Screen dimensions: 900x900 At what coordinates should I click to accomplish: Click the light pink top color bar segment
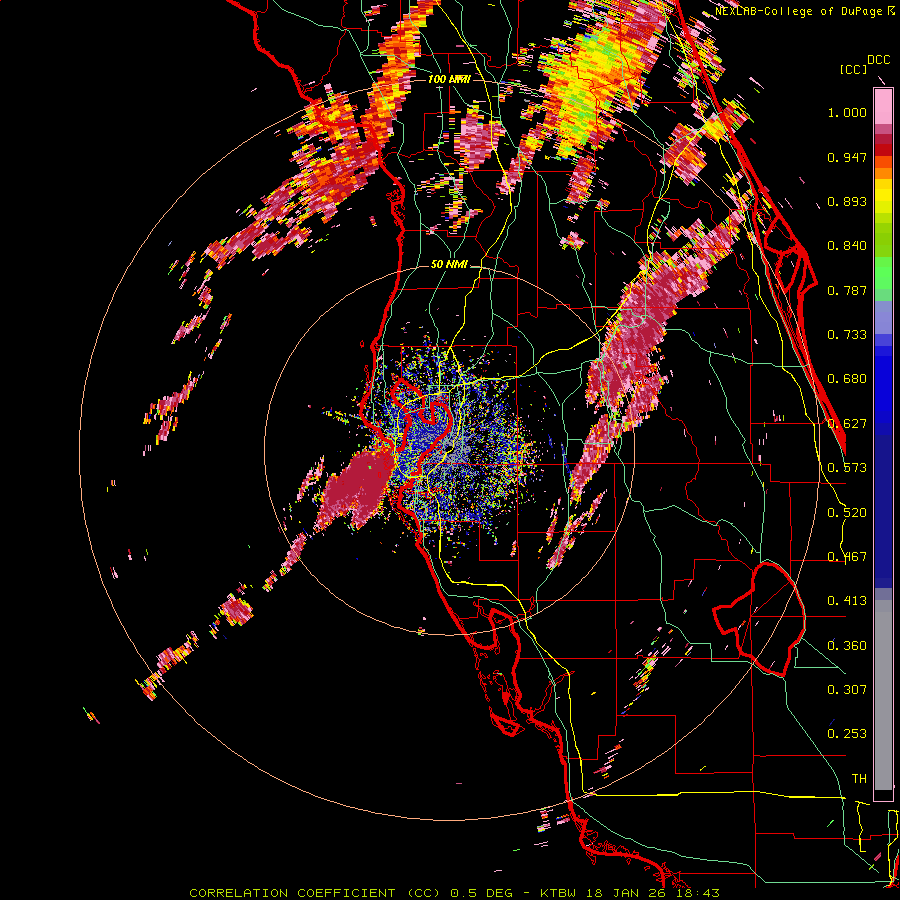[883, 106]
